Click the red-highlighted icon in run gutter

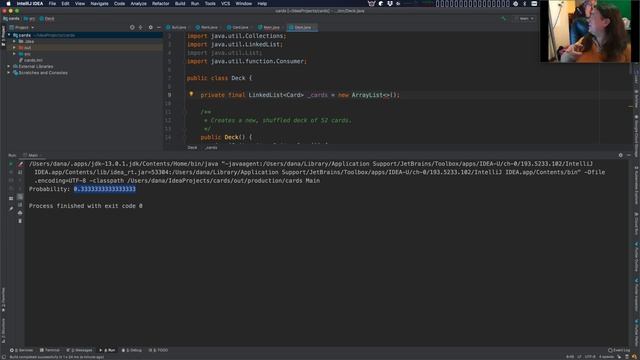(x=20, y=164)
